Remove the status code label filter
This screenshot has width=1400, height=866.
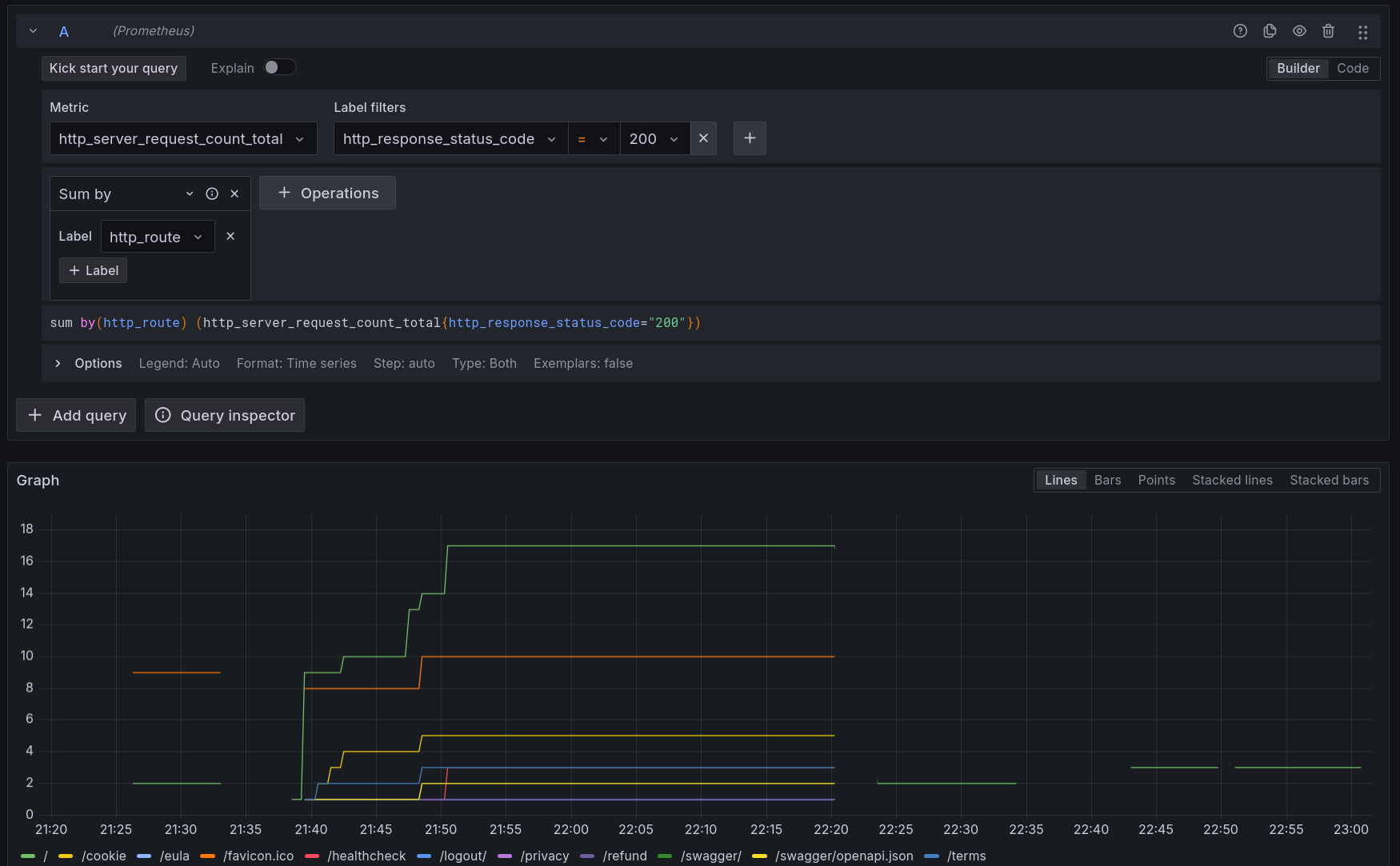pyautogui.click(x=703, y=138)
